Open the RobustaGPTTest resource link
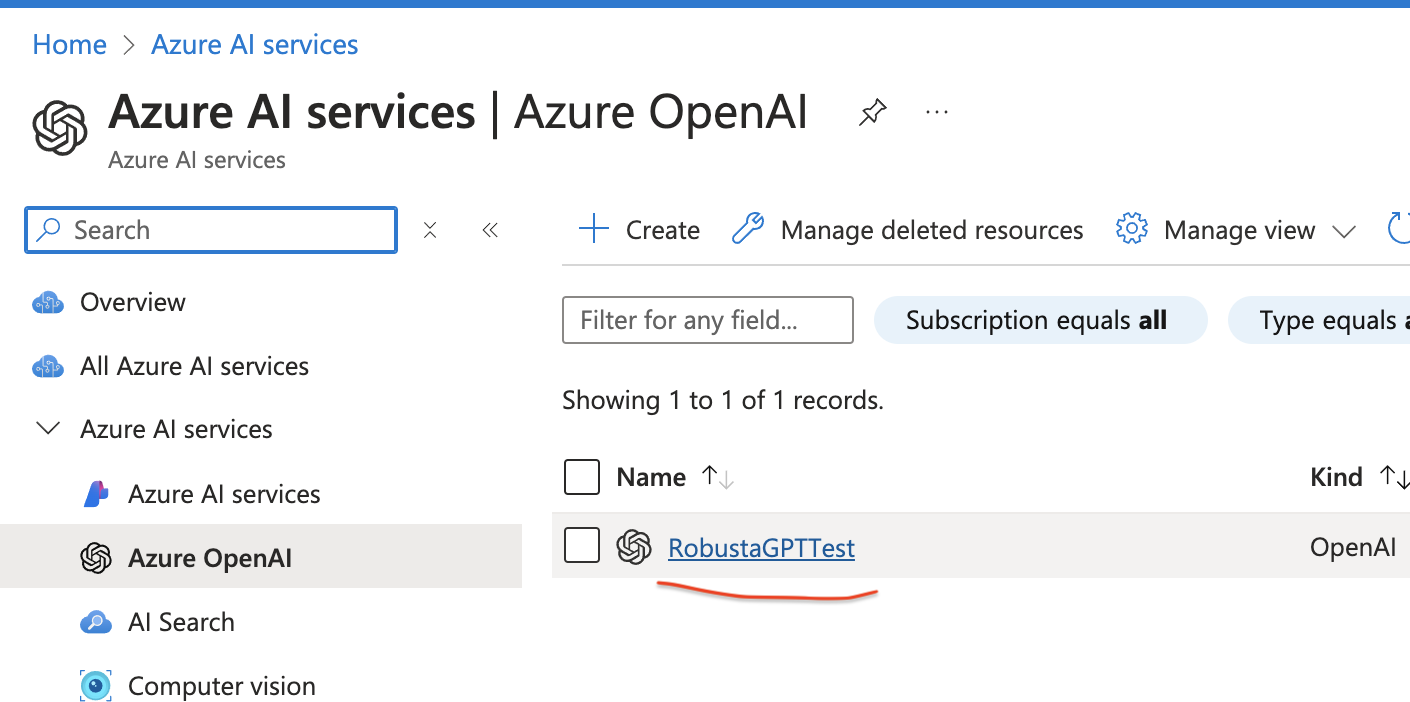This screenshot has width=1410, height=702. coord(761,548)
